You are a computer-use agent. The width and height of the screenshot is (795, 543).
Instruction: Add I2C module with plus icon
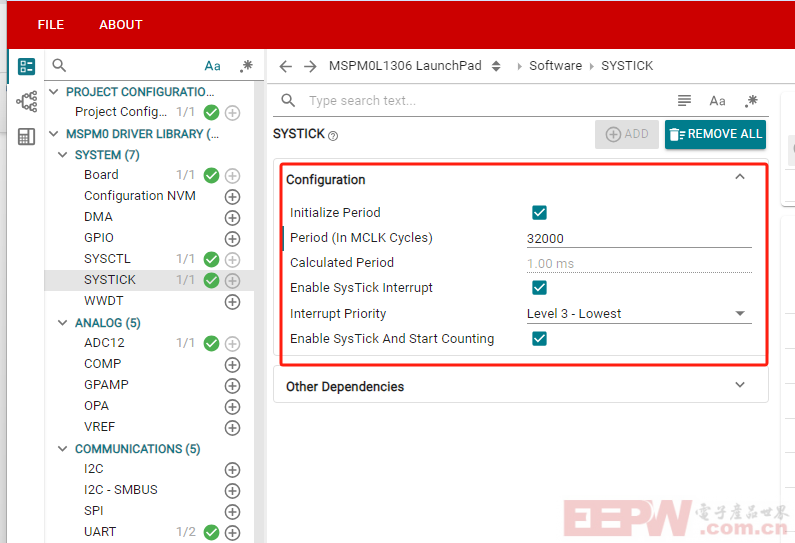[x=232, y=470]
